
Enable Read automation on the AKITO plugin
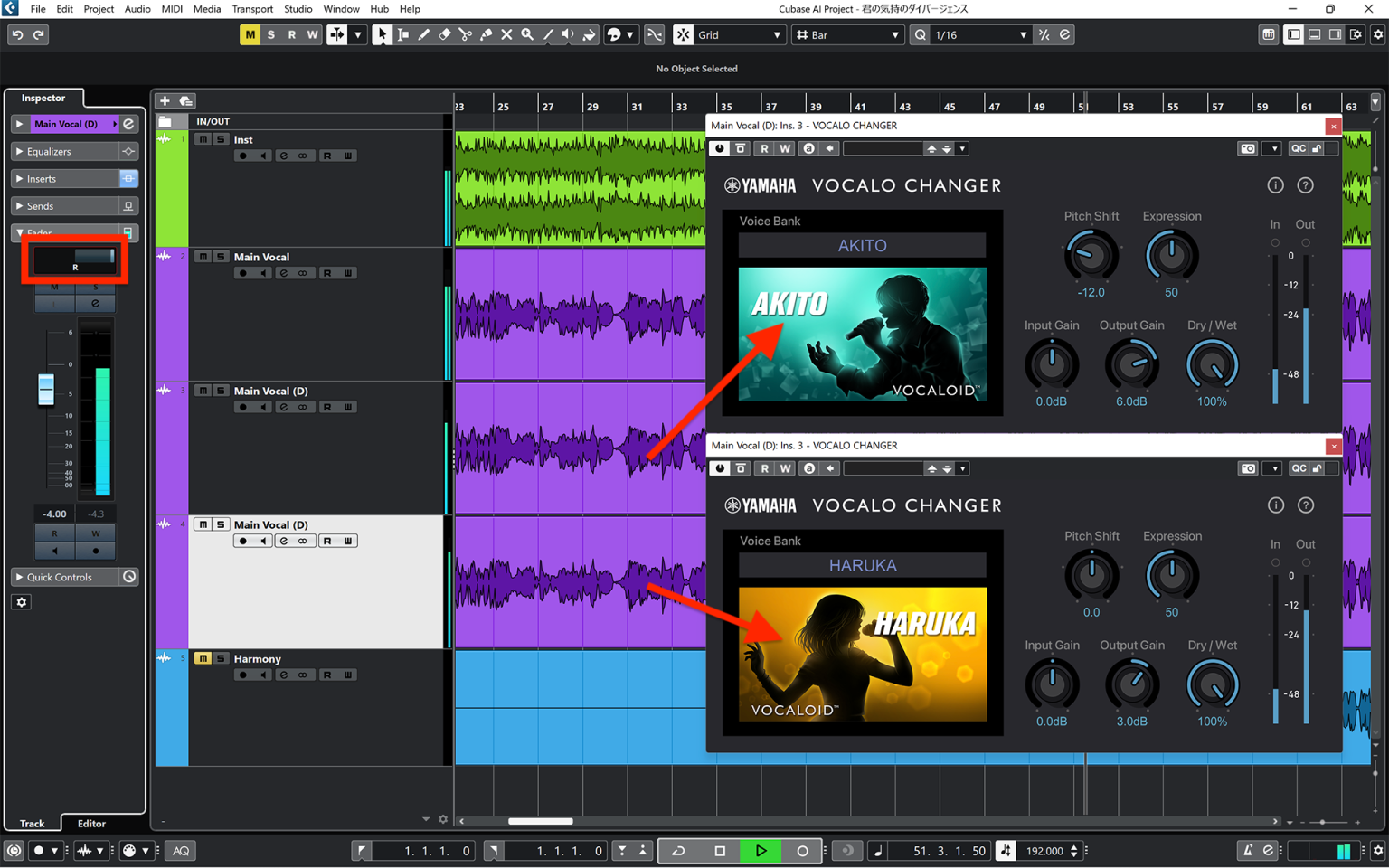click(x=763, y=148)
